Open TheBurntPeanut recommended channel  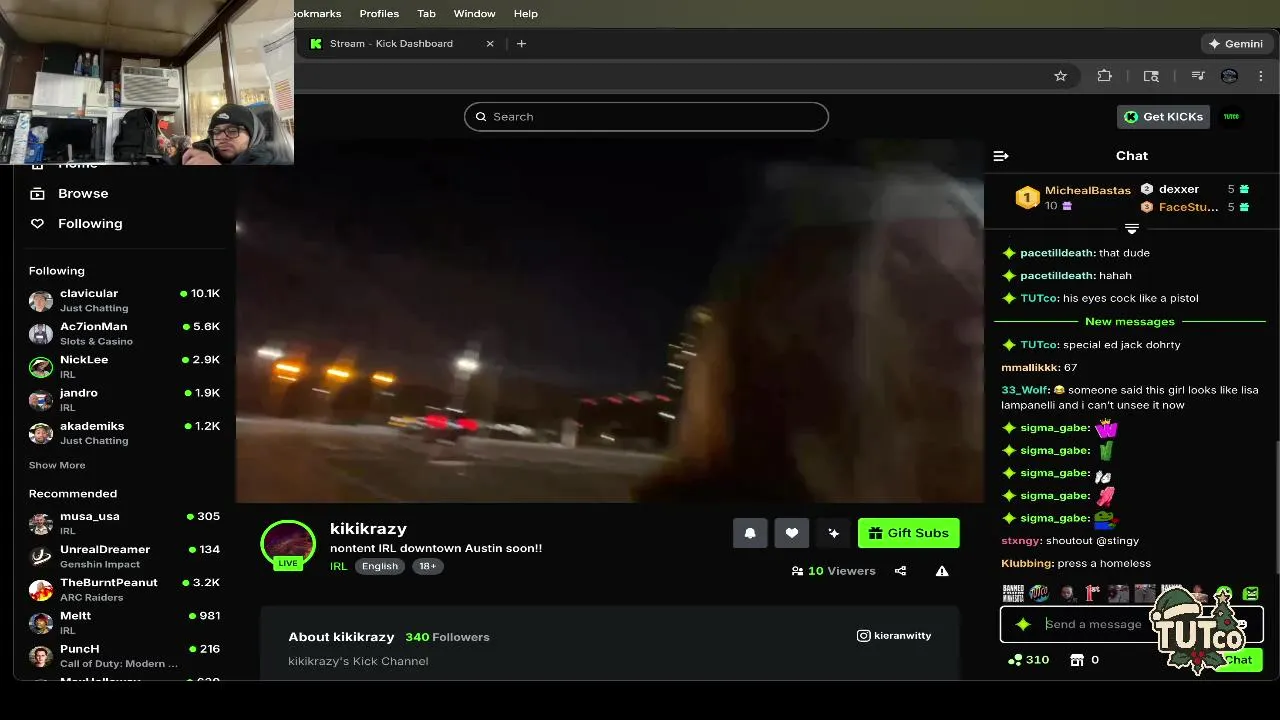click(x=124, y=589)
